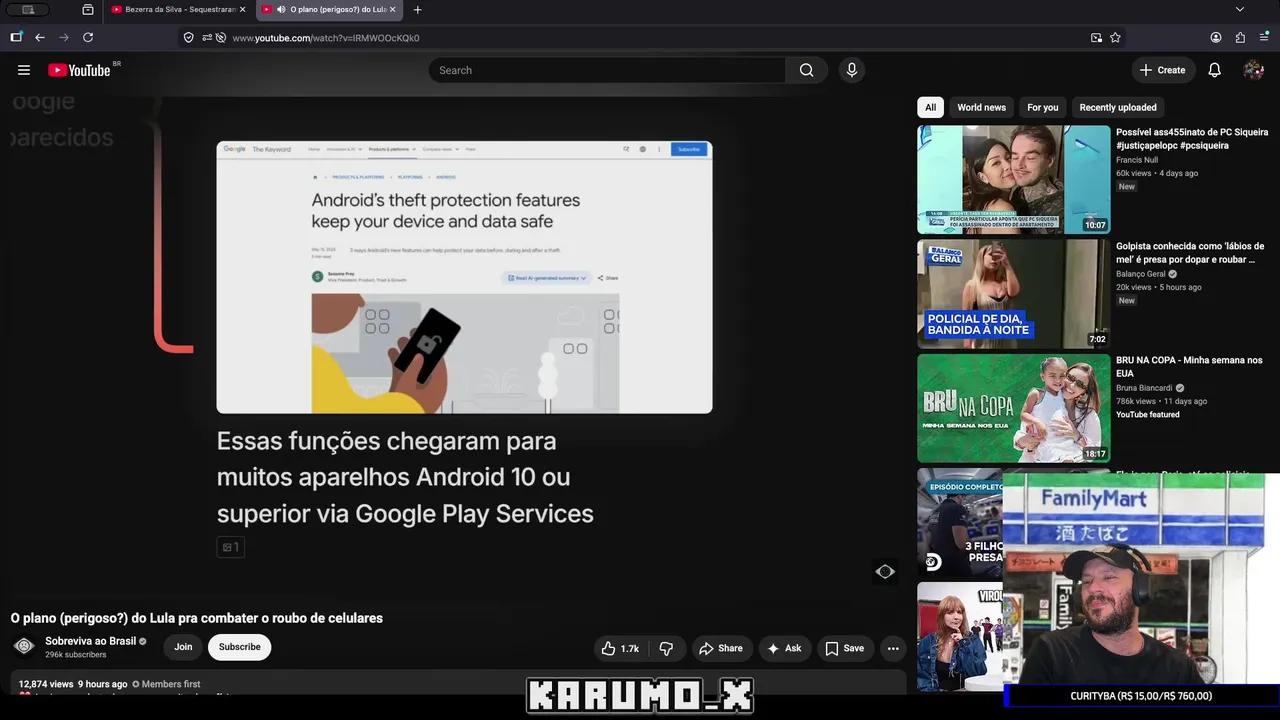Open the tab overview icon left of tabs
The height and width of the screenshot is (720, 1280).
pyautogui.click(x=88, y=9)
